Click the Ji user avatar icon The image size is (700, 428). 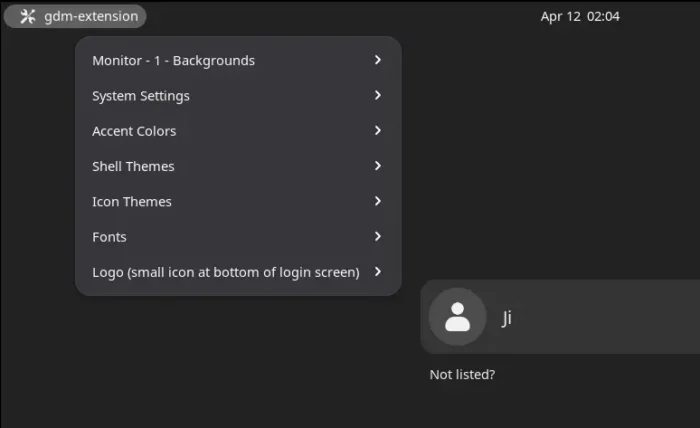point(457,317)
